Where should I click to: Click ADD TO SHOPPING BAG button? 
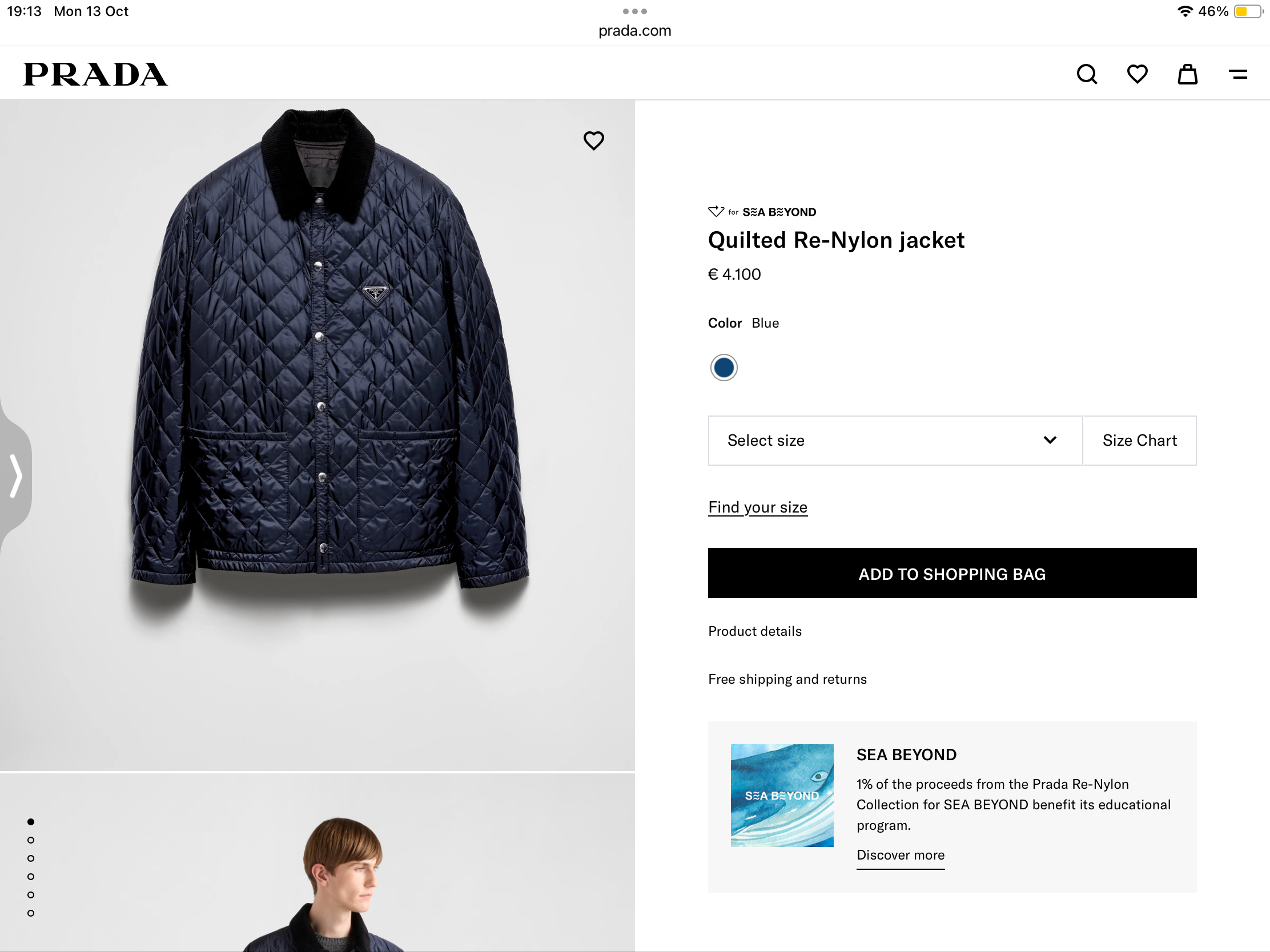pyautogui.click(x=951, y=573)
